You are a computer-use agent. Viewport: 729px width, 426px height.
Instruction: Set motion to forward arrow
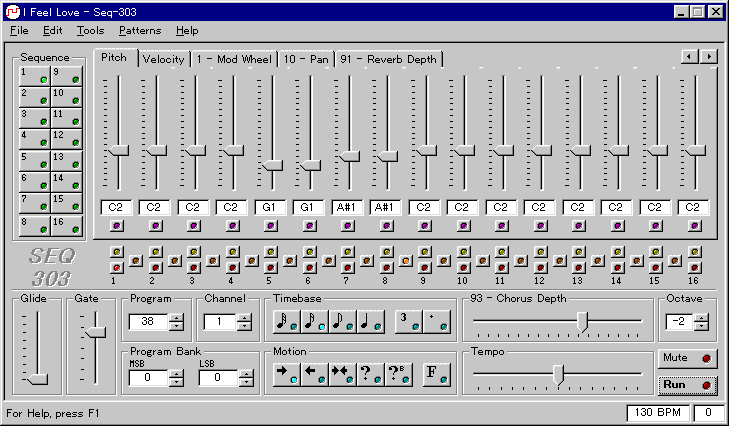pos(287,375)
